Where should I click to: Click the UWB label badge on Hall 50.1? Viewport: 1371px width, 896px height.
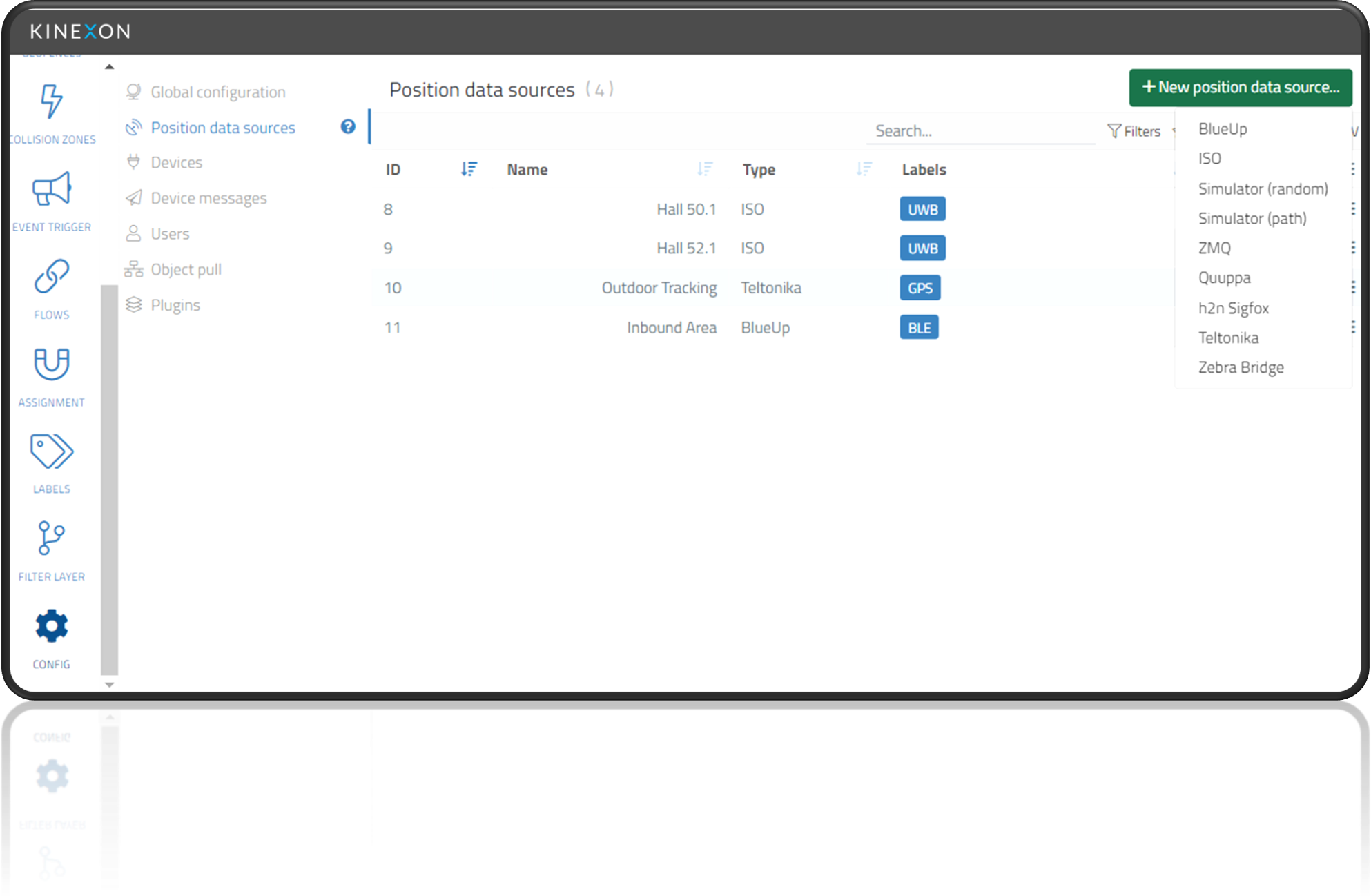pos(922,208)
